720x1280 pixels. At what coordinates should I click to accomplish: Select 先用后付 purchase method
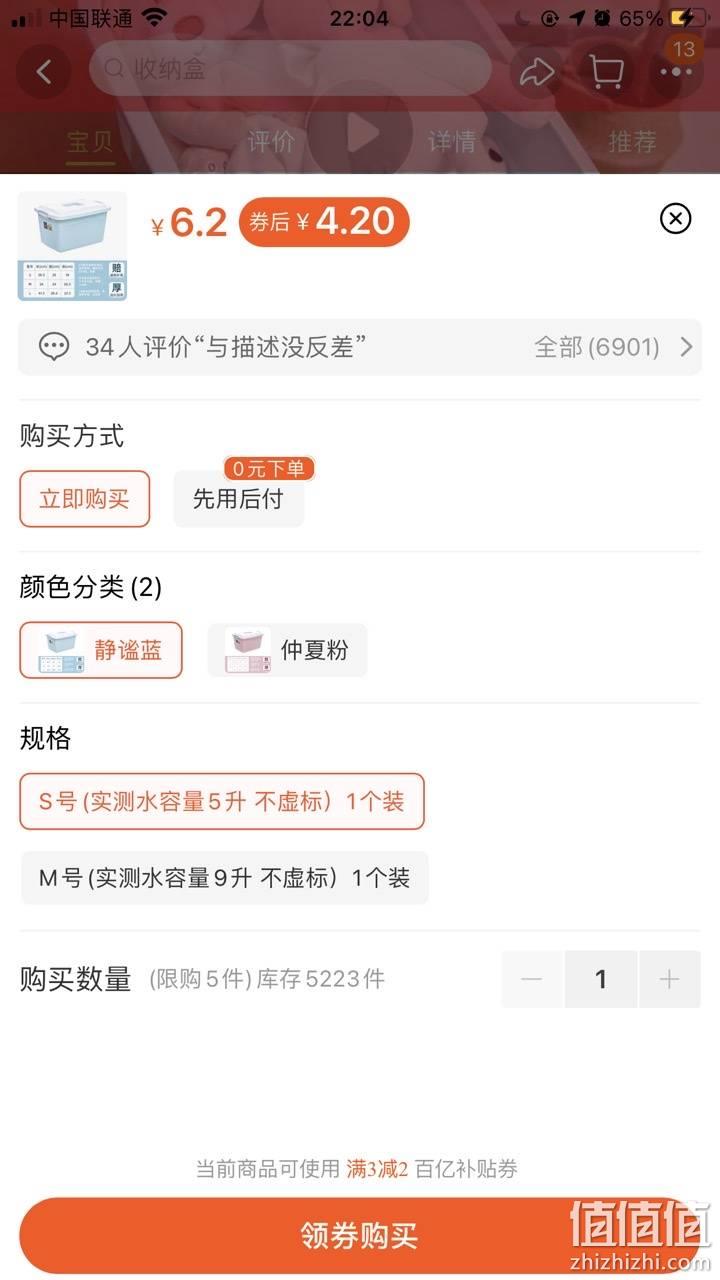point(238,499)
